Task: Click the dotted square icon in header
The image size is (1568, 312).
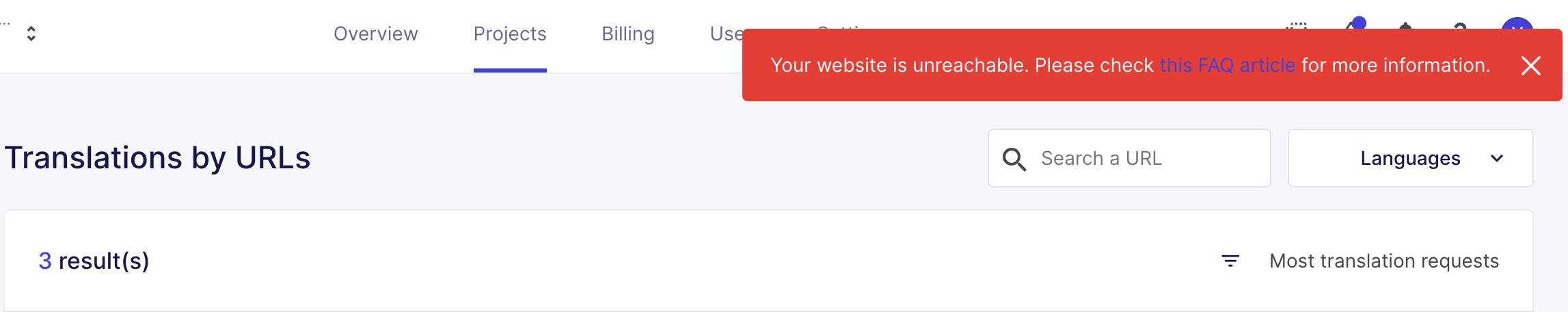Action: click(x=1297, y=26)
